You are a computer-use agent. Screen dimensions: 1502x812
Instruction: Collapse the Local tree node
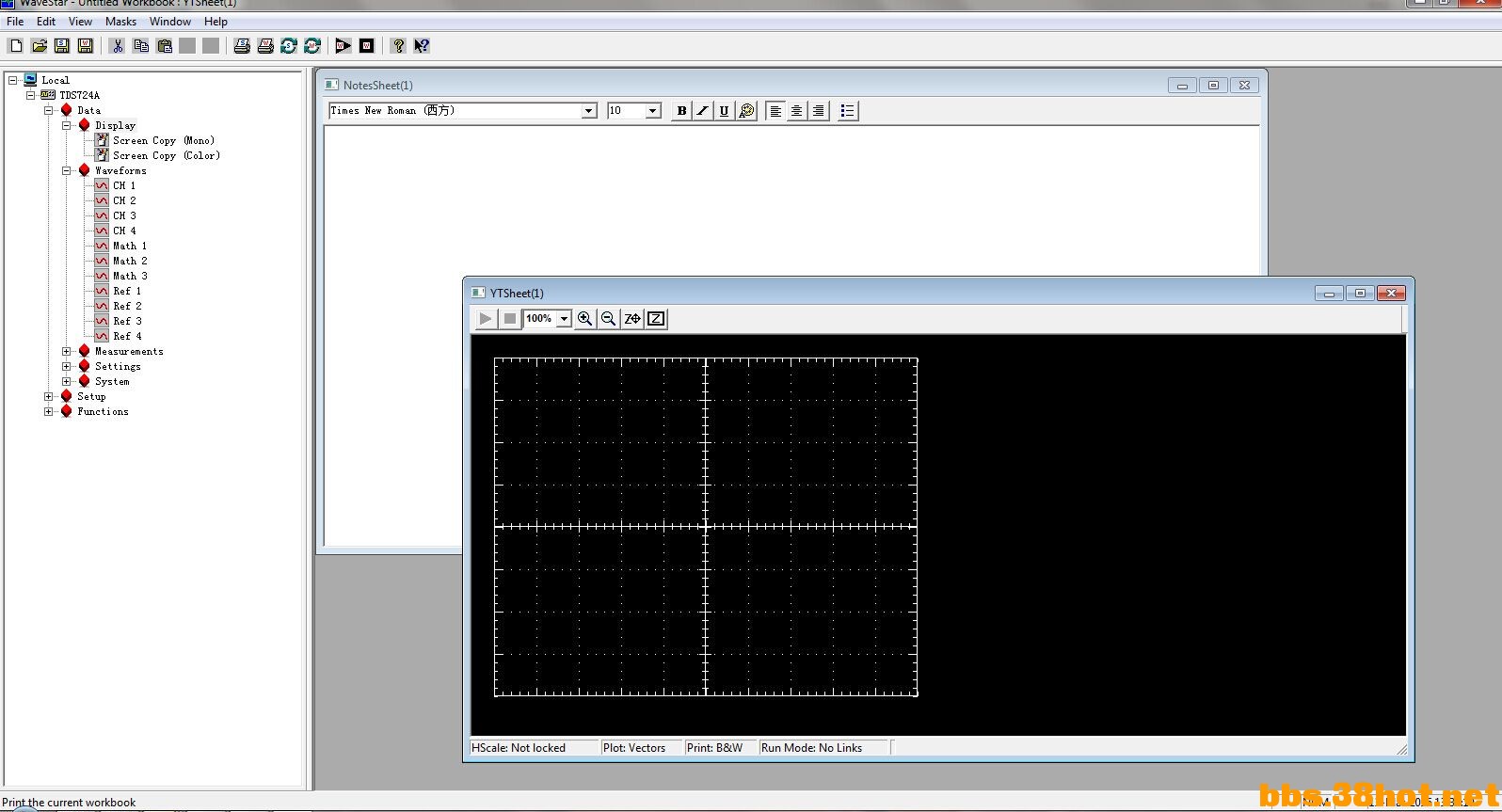[12, 80]
